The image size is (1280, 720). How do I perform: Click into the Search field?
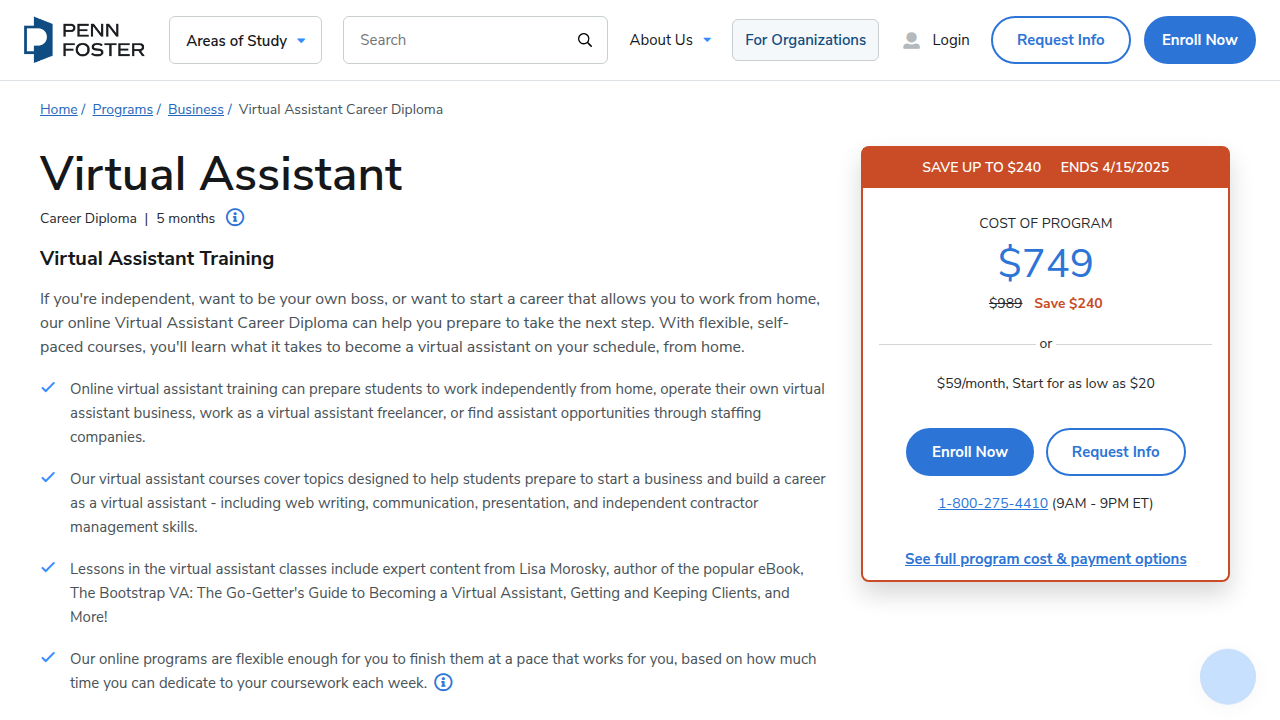(x=475, y=40)
